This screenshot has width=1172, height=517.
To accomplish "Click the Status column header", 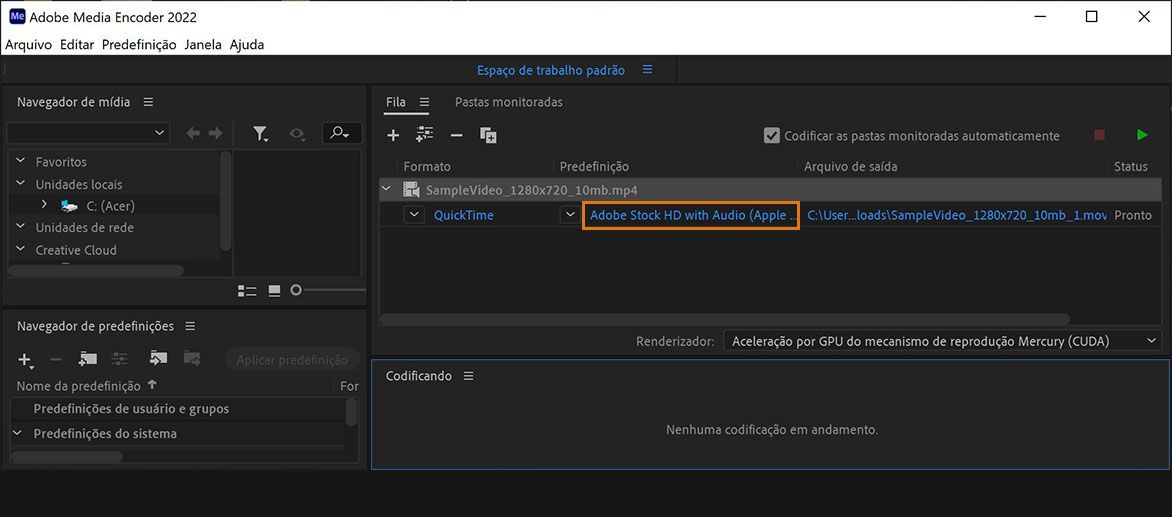I will pos(1131,167).
